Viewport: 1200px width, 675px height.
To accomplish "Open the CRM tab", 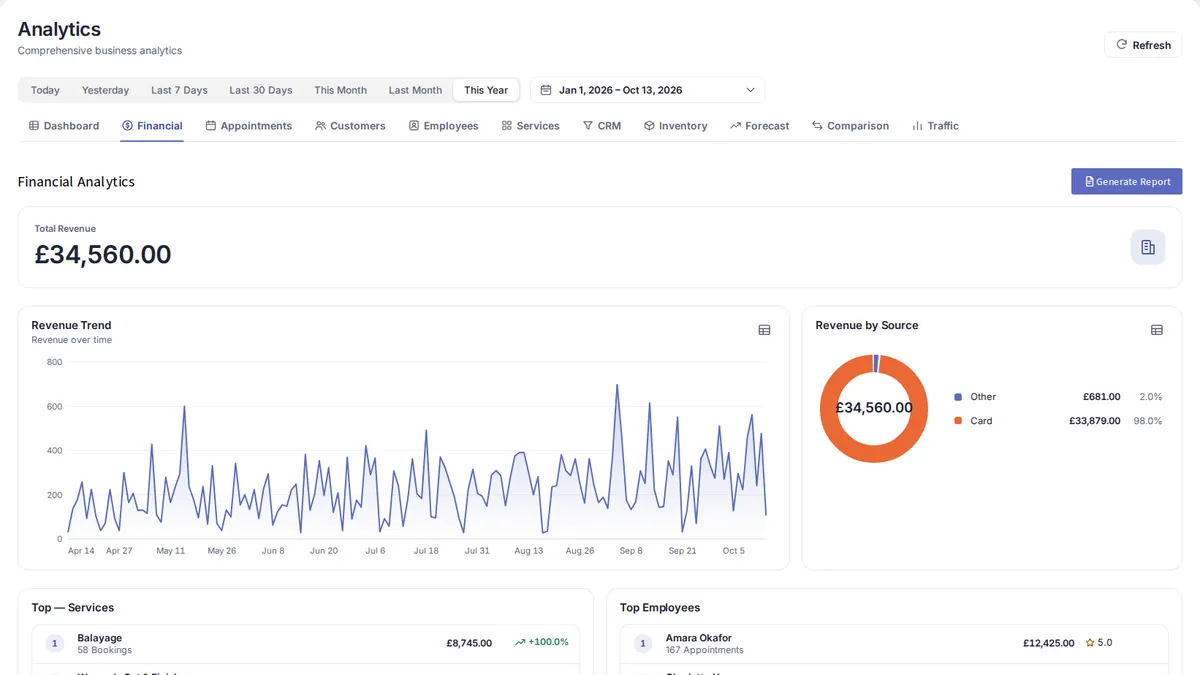I will [602, 126].
